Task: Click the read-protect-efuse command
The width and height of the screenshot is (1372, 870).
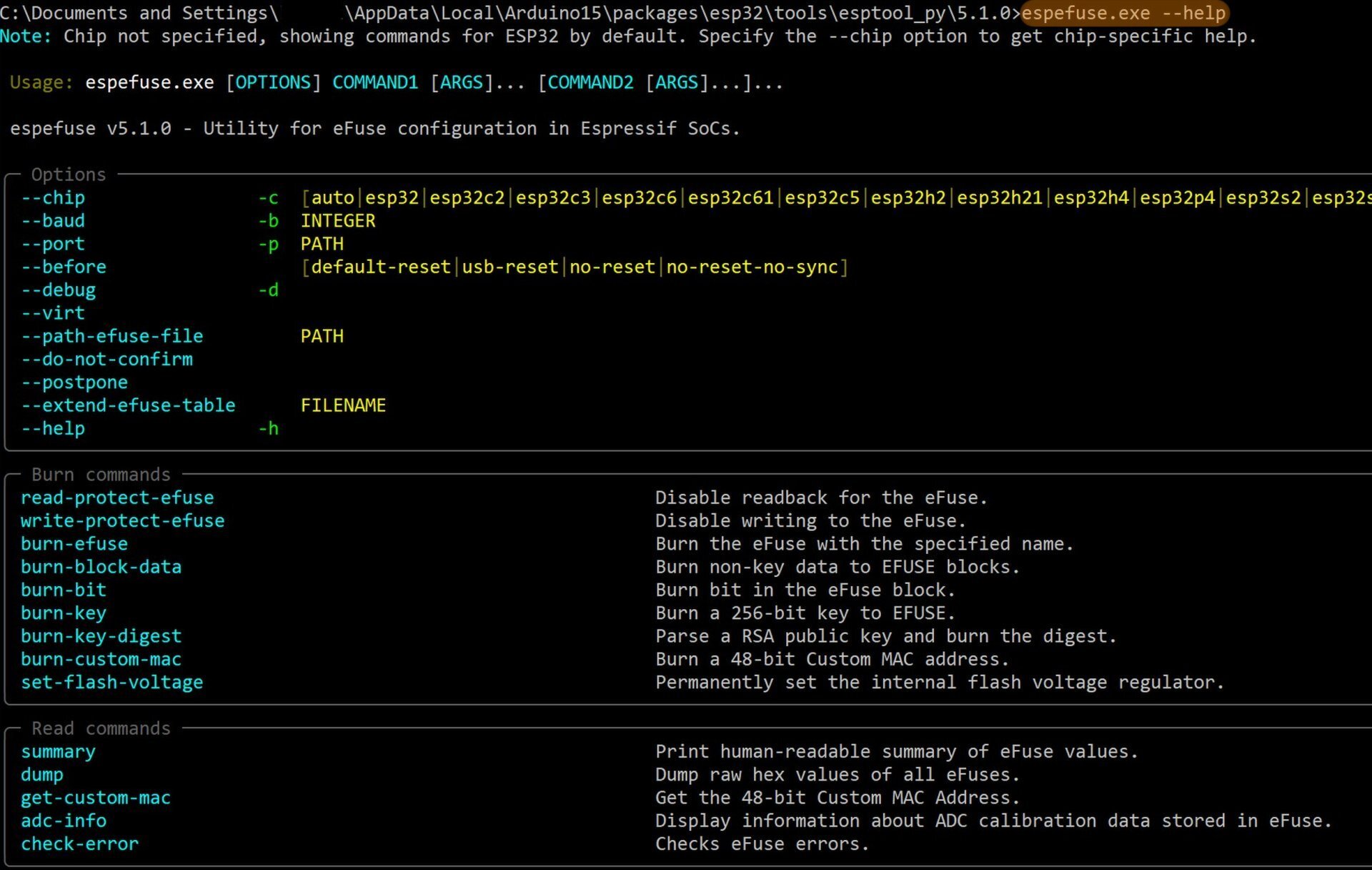Action: 117,498
